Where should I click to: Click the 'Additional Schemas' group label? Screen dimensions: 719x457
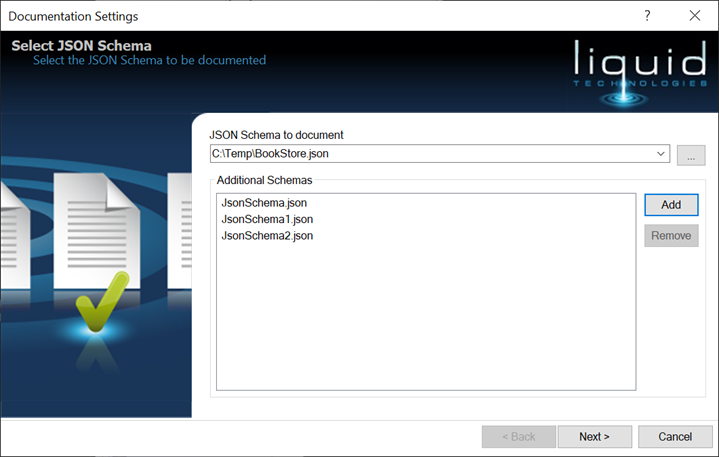click(x=264, y=180)
